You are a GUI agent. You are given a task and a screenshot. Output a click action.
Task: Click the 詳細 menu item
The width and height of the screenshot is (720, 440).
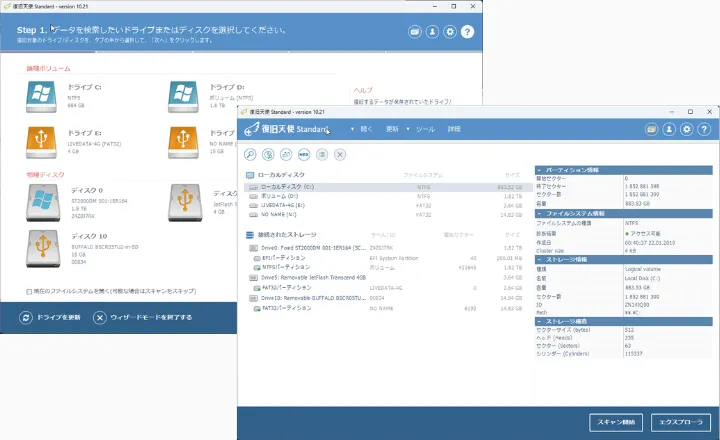point(454,129)
